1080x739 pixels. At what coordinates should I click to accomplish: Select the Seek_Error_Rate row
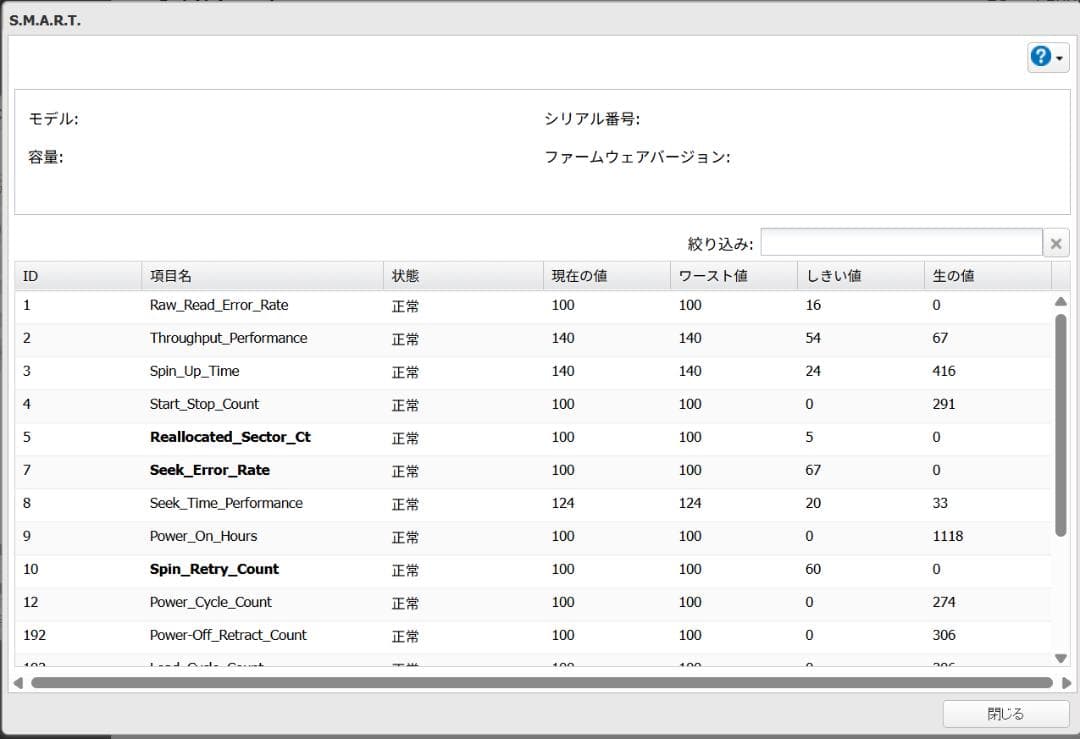400,470
